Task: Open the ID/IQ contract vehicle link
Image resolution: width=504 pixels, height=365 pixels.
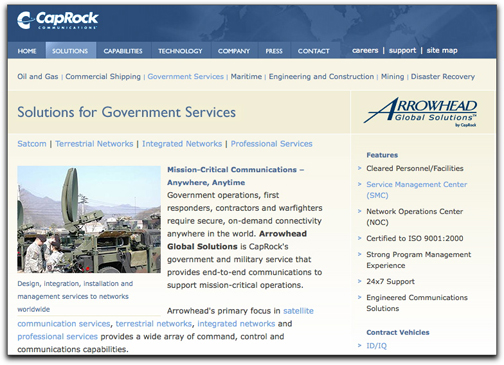Action: pos(377,346)
